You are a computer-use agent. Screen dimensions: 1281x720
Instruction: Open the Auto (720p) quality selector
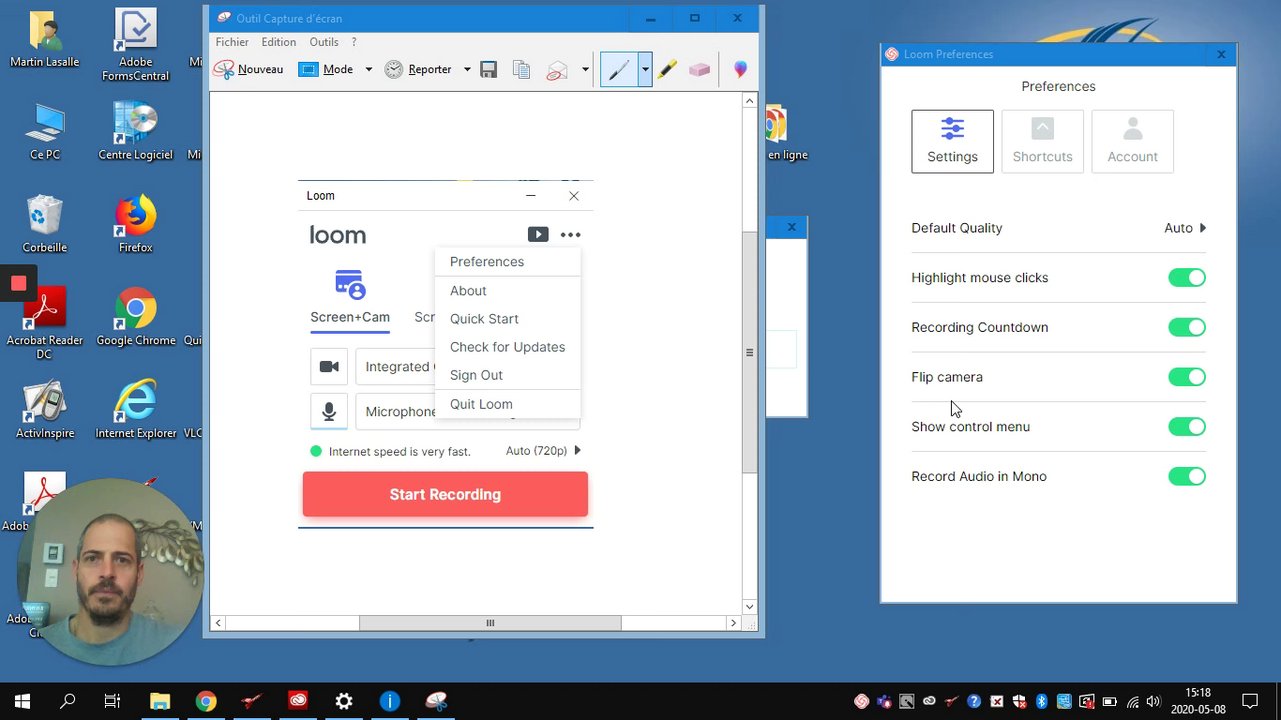click(x=543, y=451)
